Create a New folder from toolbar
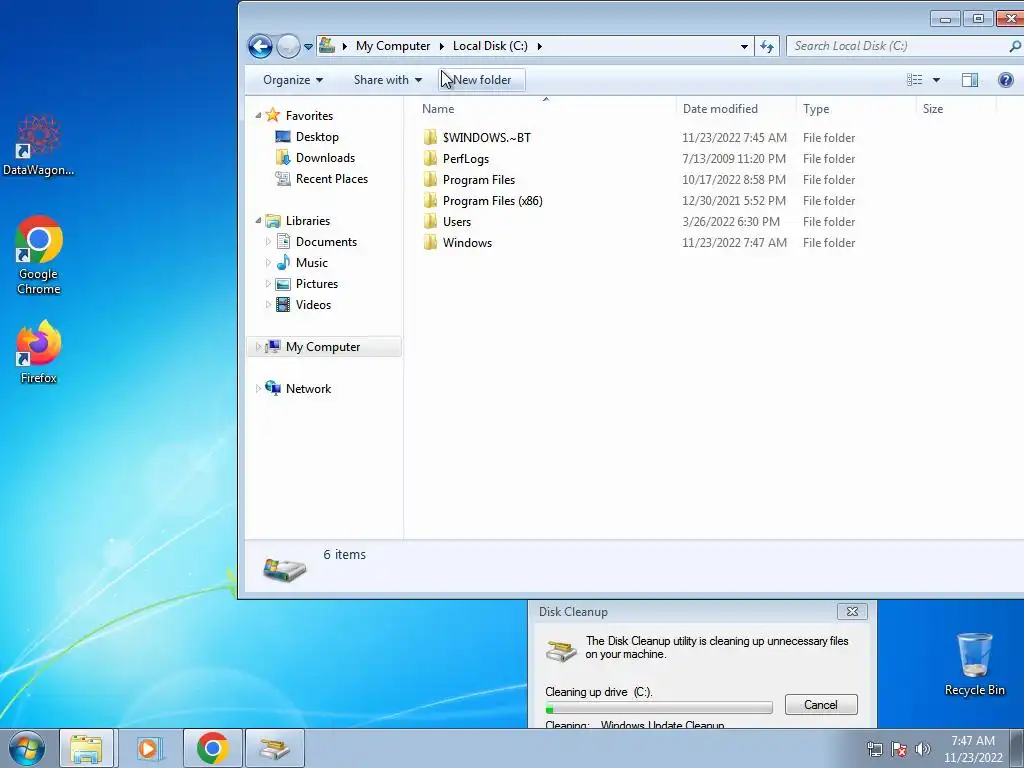This screenshot has width=1024, height=768. pyautogui.click(x=481, y=80)
